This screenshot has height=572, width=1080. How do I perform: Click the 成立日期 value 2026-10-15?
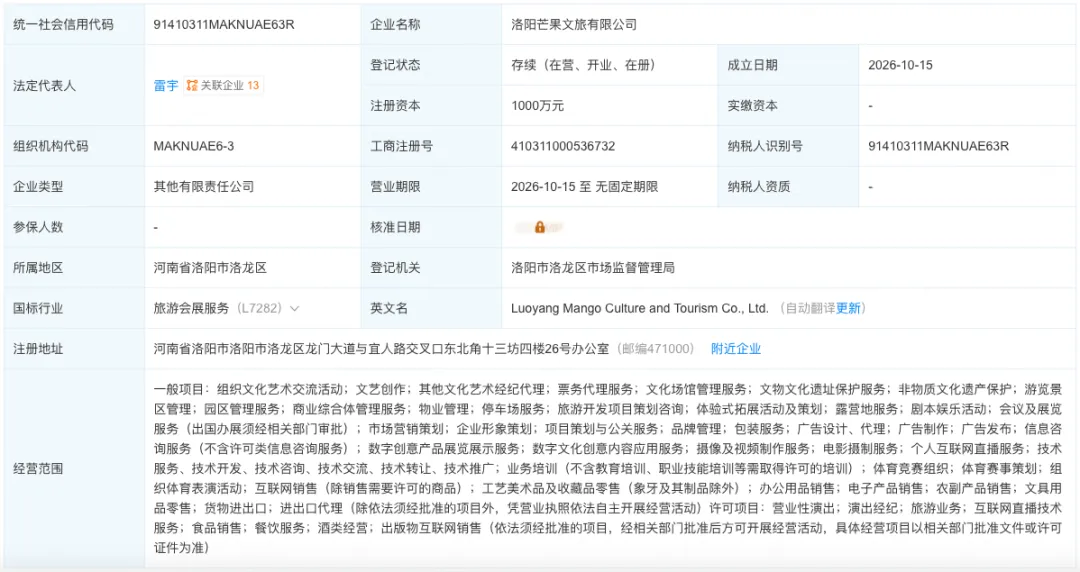coord(900,65)
